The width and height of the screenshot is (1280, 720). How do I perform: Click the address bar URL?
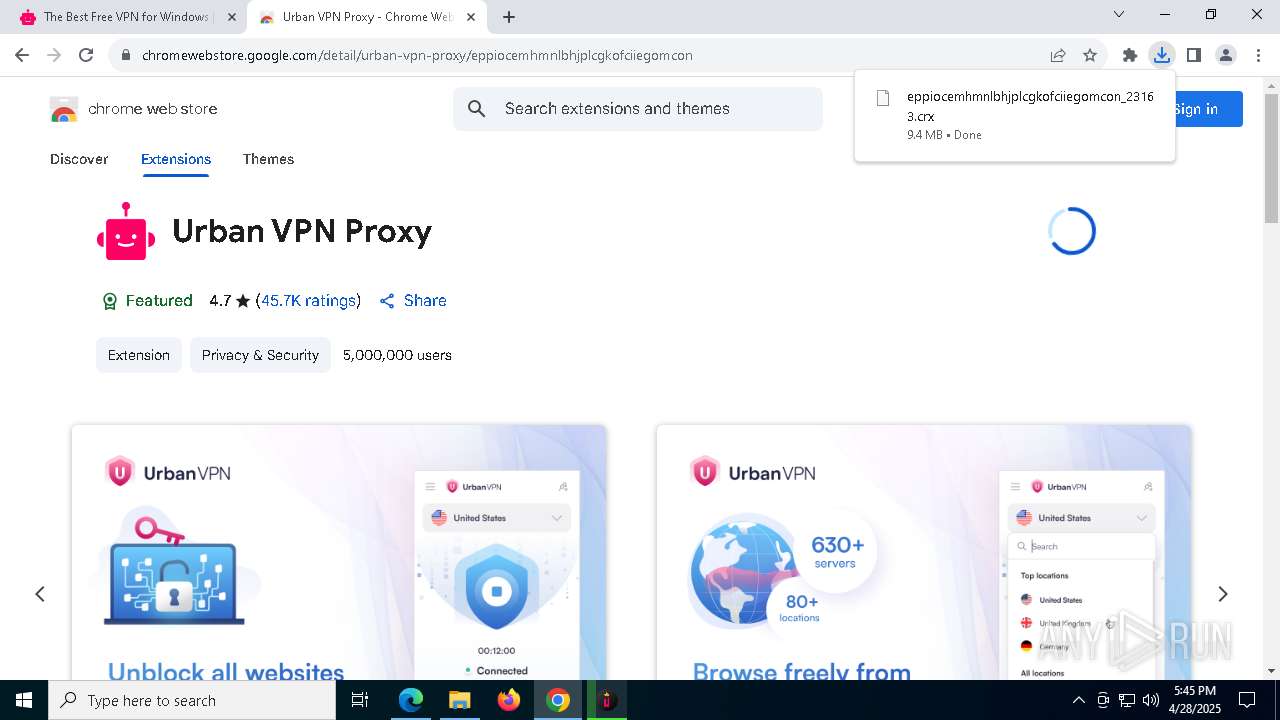click(417, 56)
